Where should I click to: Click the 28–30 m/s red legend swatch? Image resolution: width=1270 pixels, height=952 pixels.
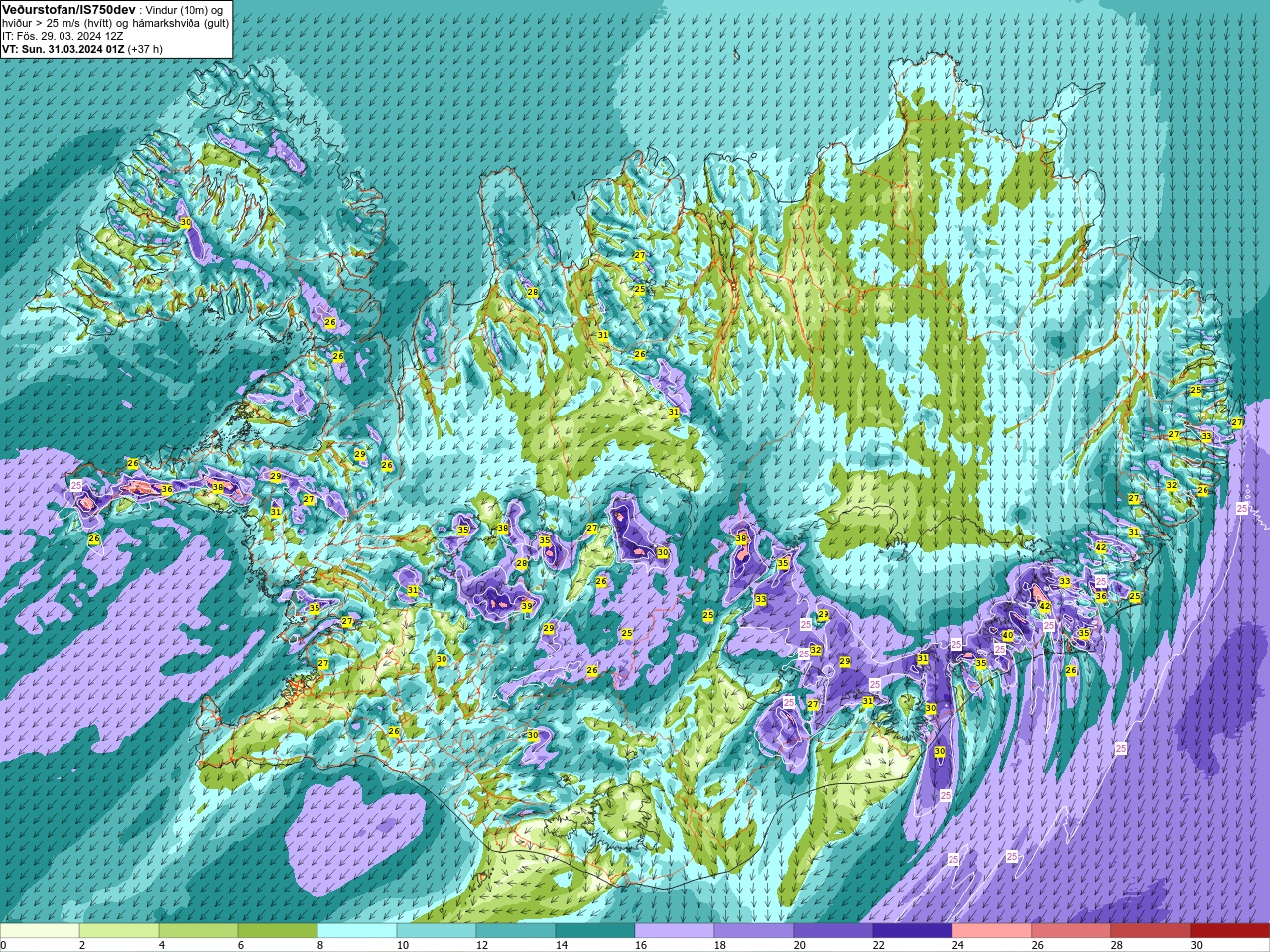(1151, 931)
